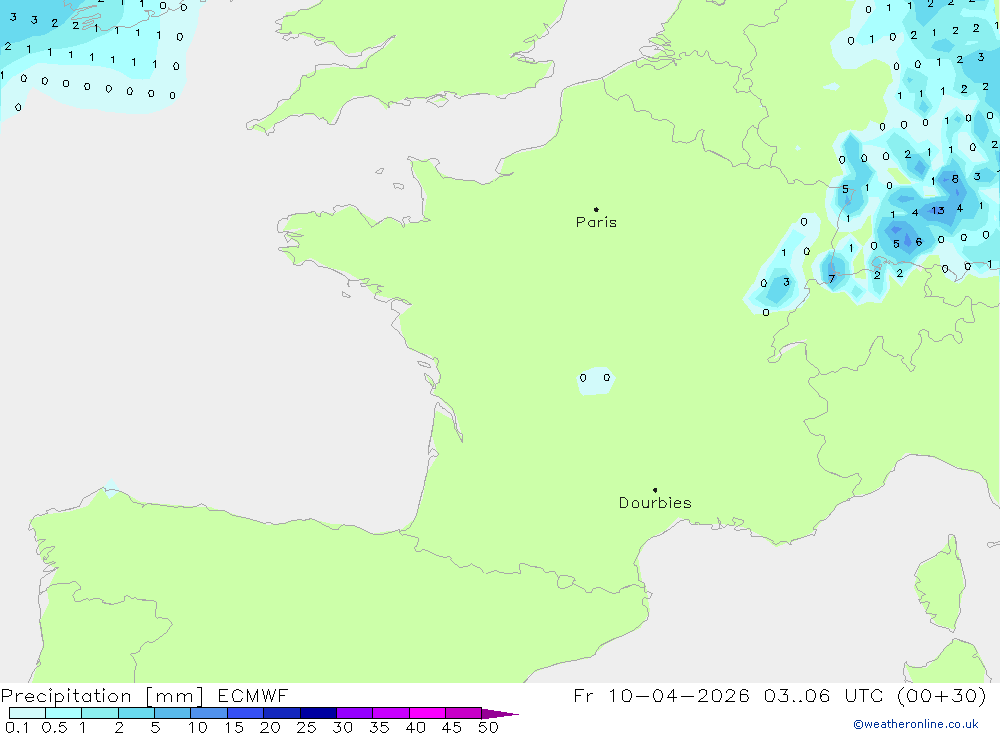Click the 7 precipitation value on the map
This screenshot has height=733, width=1000.
[x=831, y=279]
